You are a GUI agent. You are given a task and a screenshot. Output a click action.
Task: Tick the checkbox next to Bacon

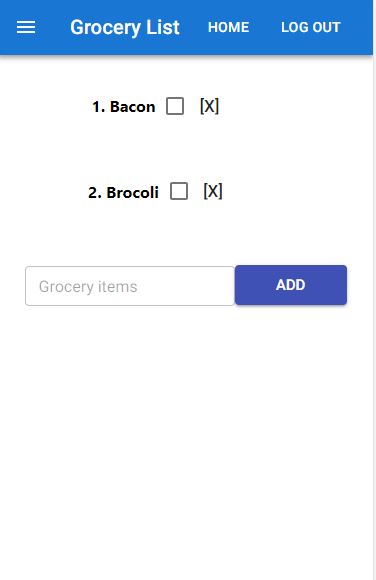click(175, 106)
